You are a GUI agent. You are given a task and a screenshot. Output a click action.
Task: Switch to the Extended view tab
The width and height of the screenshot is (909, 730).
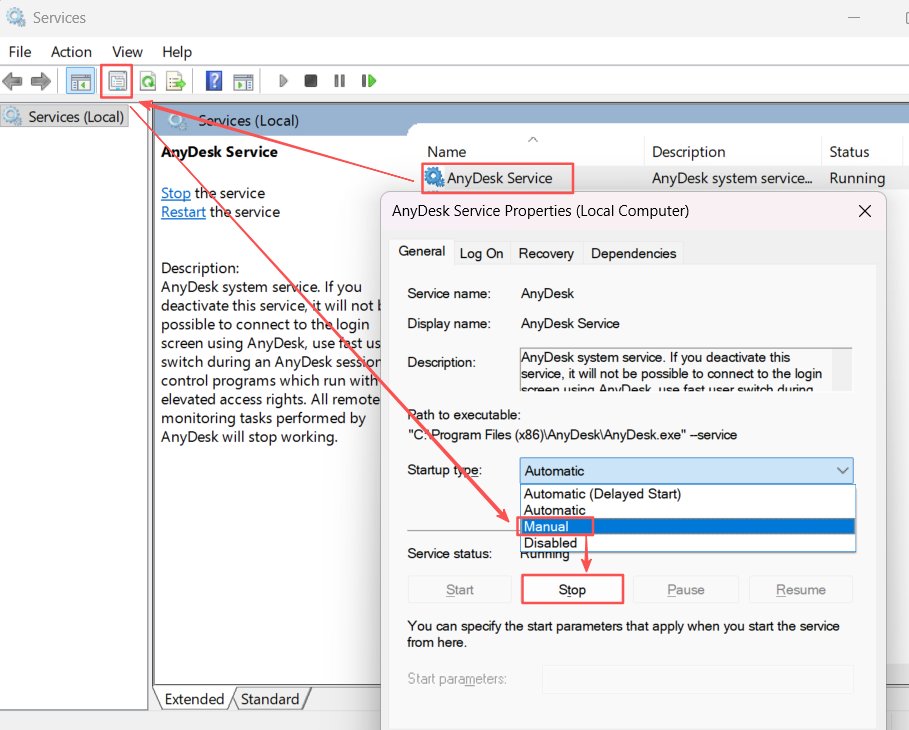tap(194, 699)
